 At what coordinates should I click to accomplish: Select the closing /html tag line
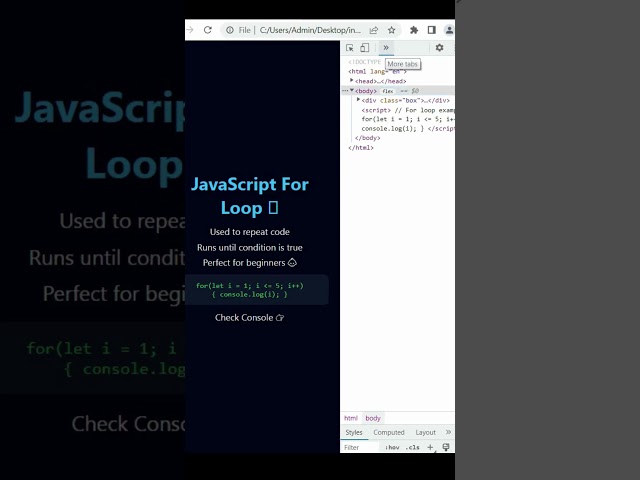point(361,148)
